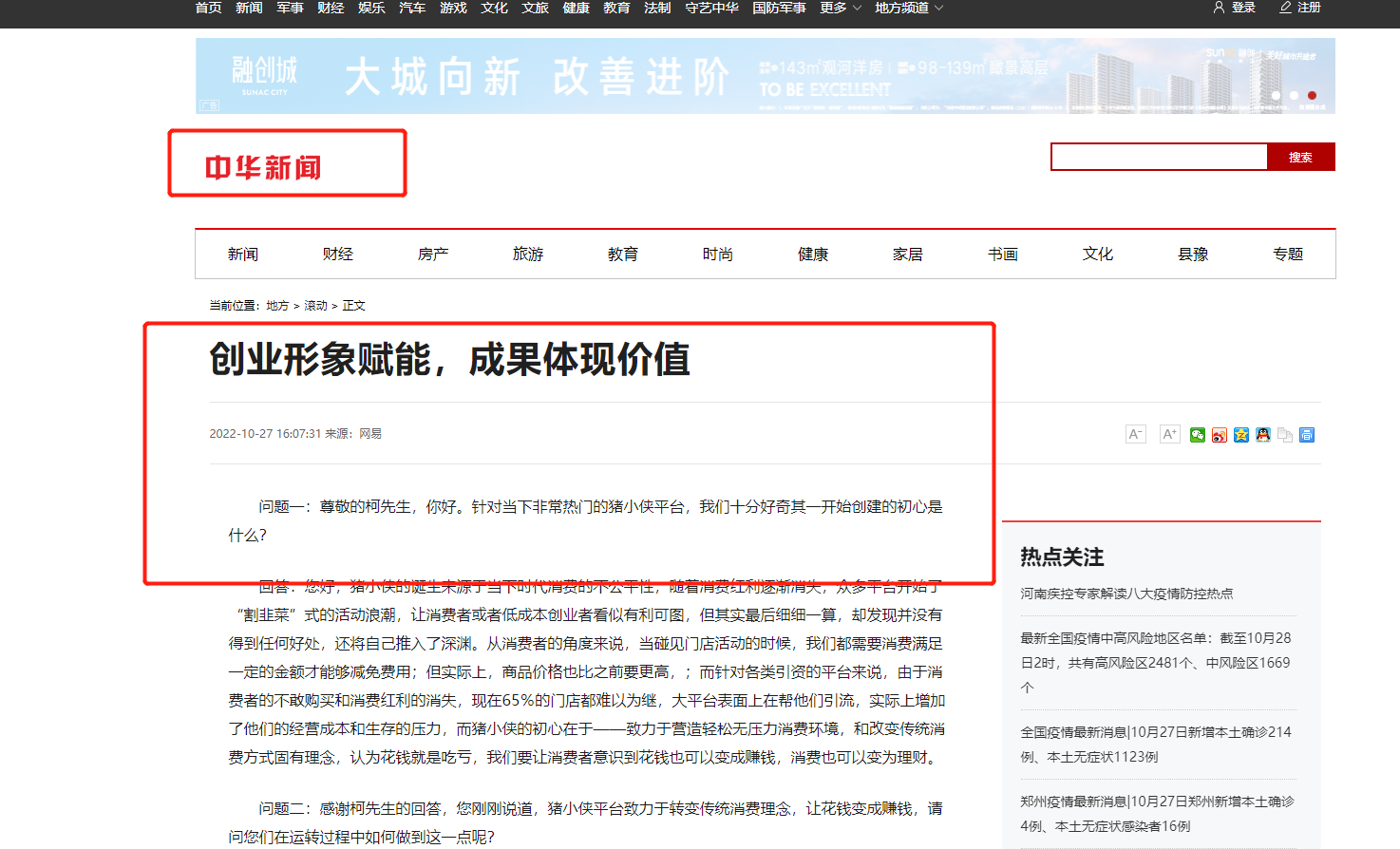Decrease article font size with A- icon
This screenshot has width=1400, height=849.
click(1135, 434)
